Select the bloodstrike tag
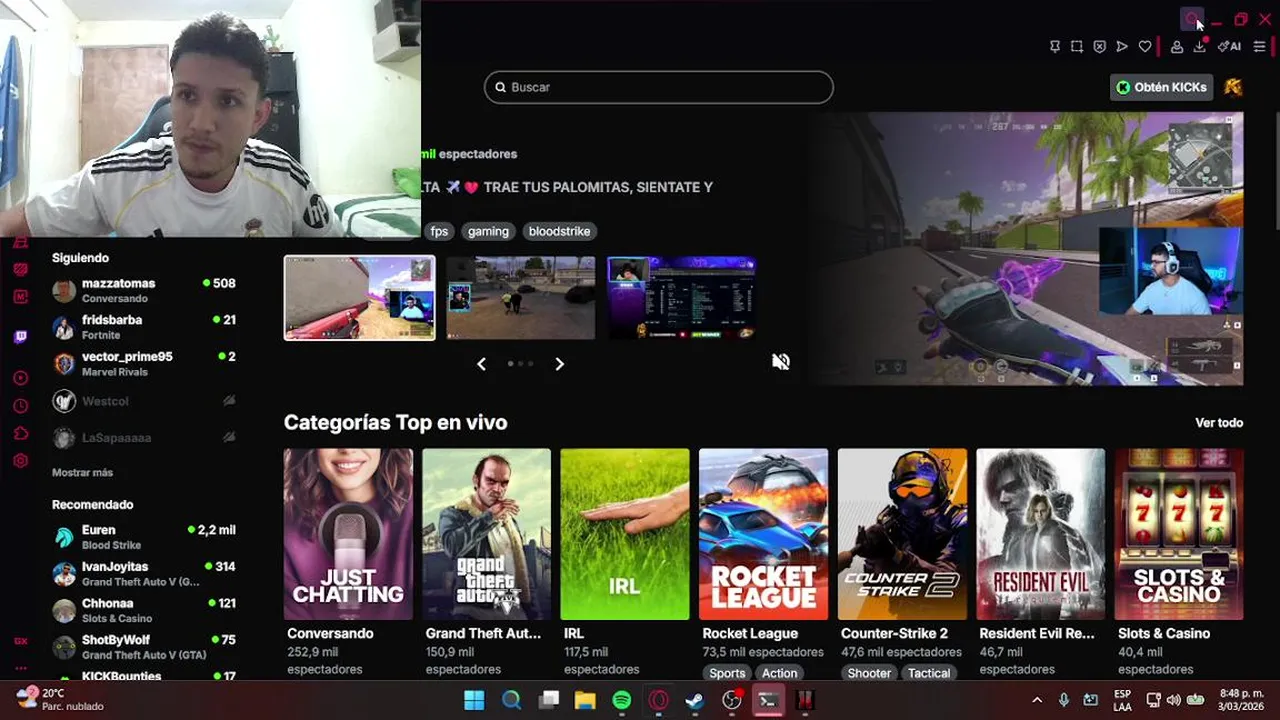The width and height of the screenshot is (1280, 720). tap(559, 231)
